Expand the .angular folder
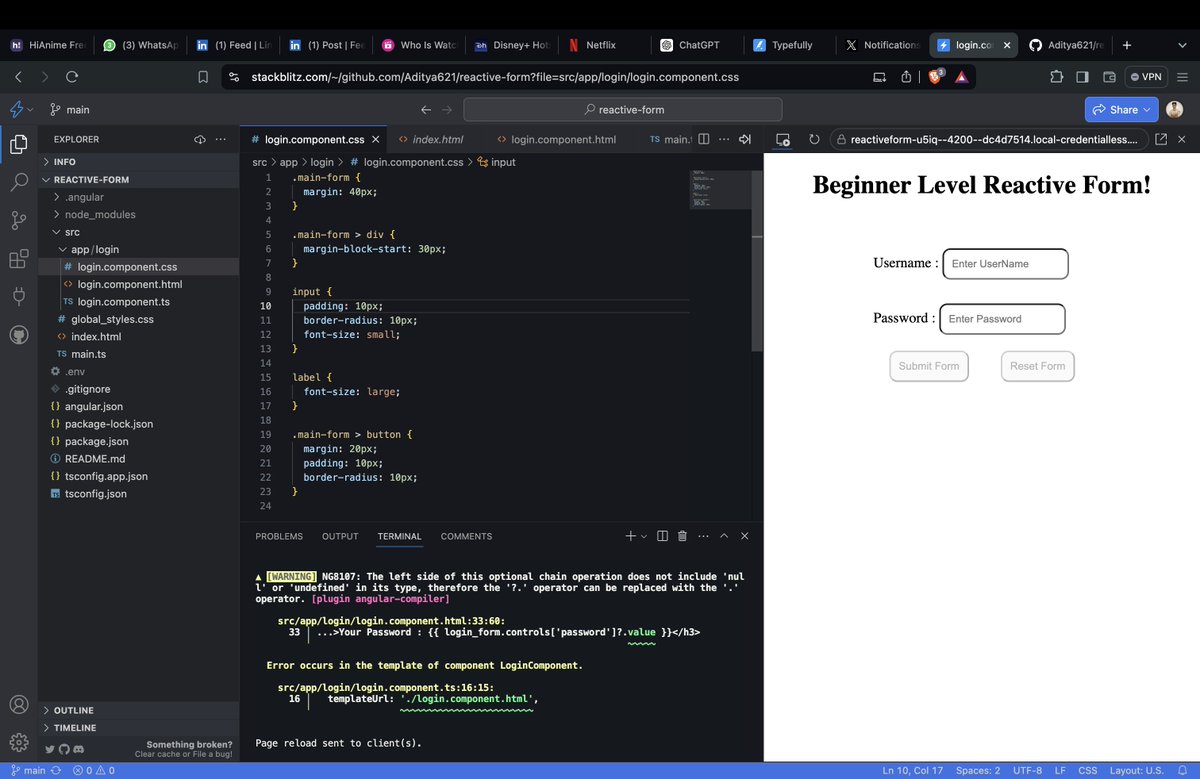Viewport: 1200px width, 779px height. [x=139, y=197]
